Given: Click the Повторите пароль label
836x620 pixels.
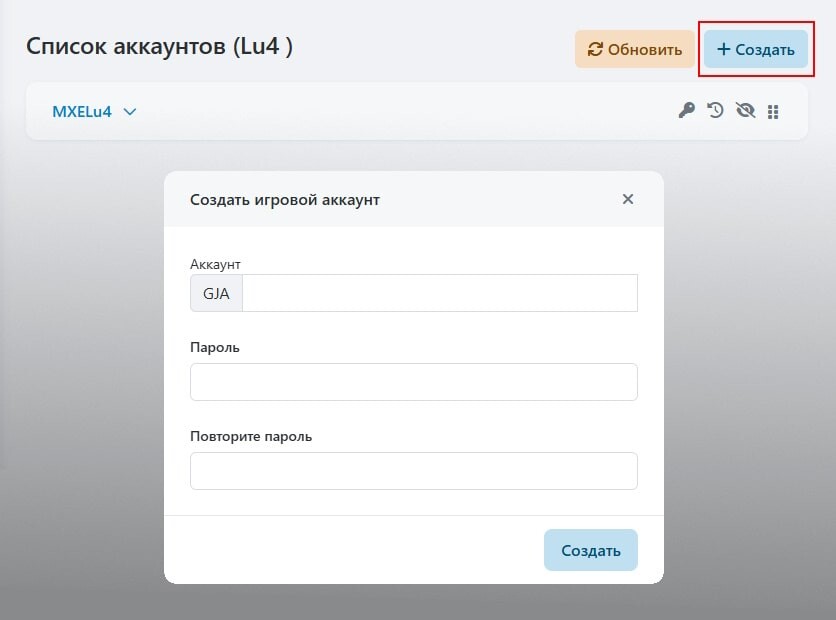Looking at the screenshot, I should [251, 437].
